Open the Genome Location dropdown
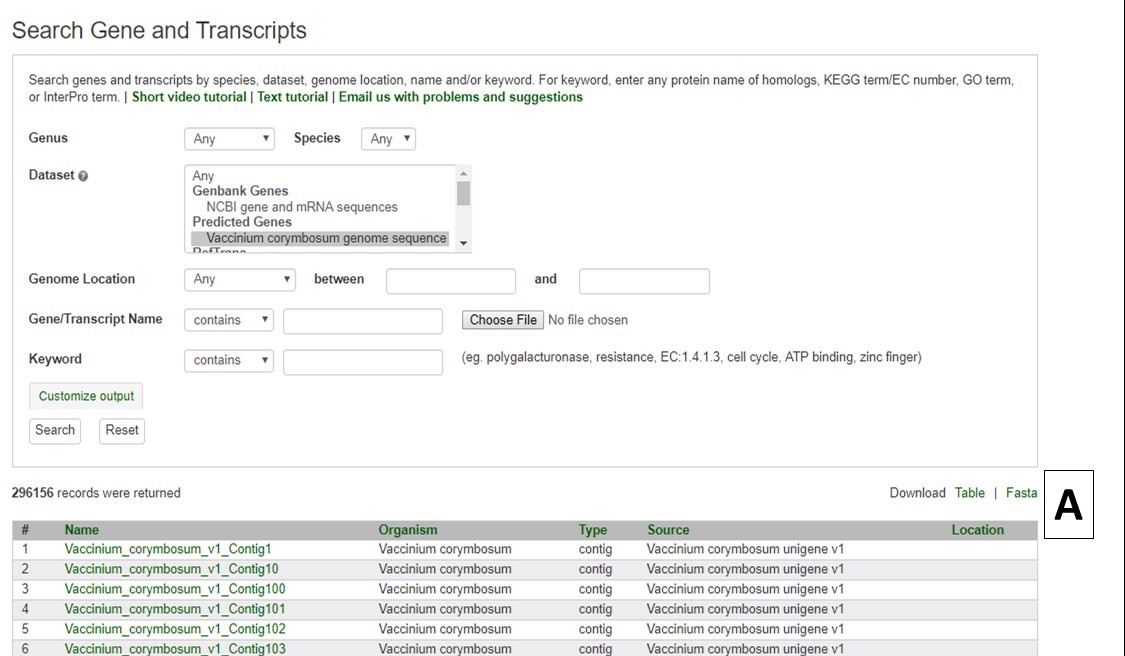This screenshot has height=656, width=1125. click(x=240, y=279)
